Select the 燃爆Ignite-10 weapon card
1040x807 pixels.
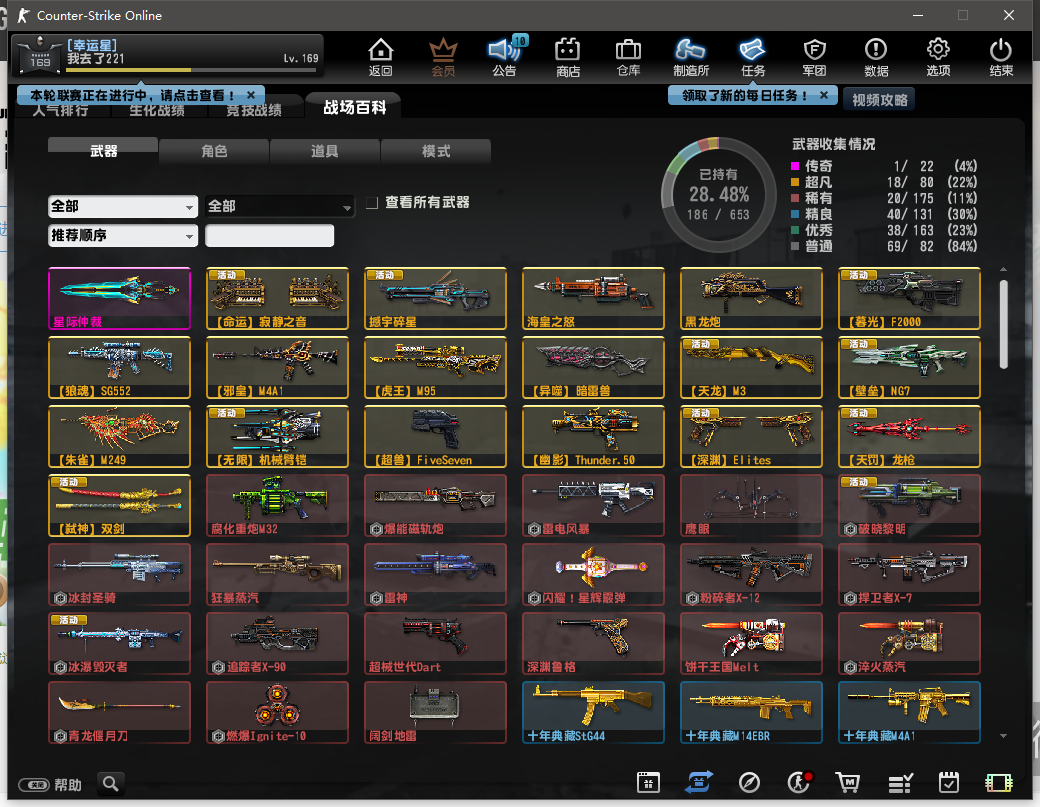click(x=277, y=712)
